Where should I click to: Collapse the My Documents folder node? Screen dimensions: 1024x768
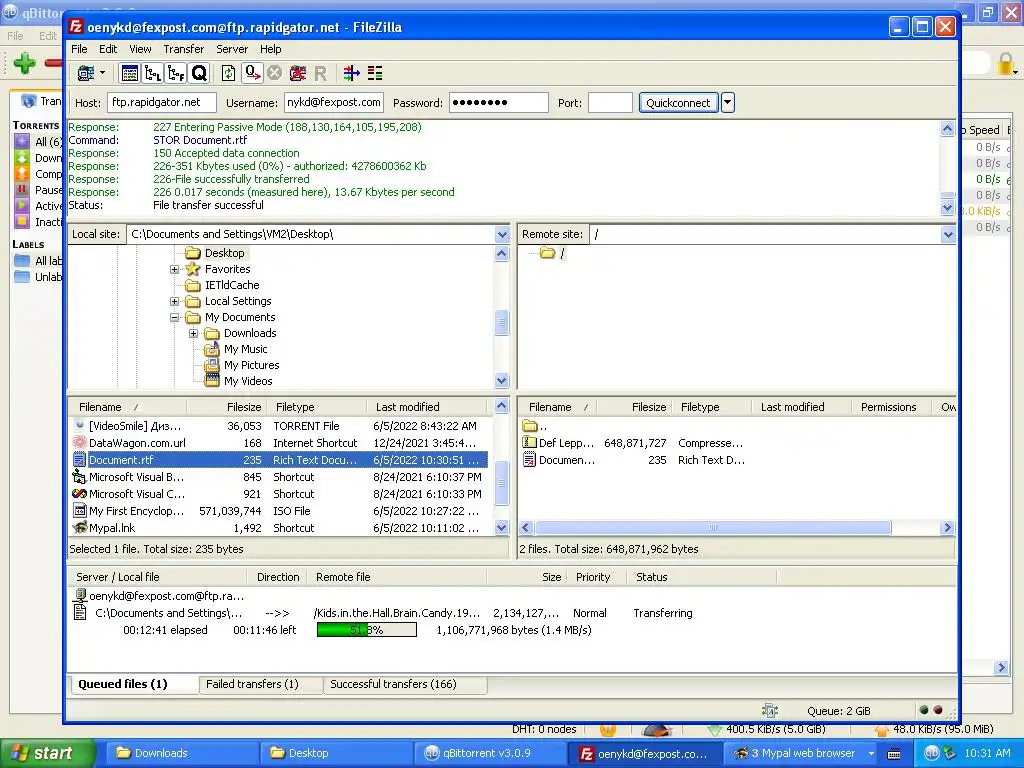(x=174, y=317)
